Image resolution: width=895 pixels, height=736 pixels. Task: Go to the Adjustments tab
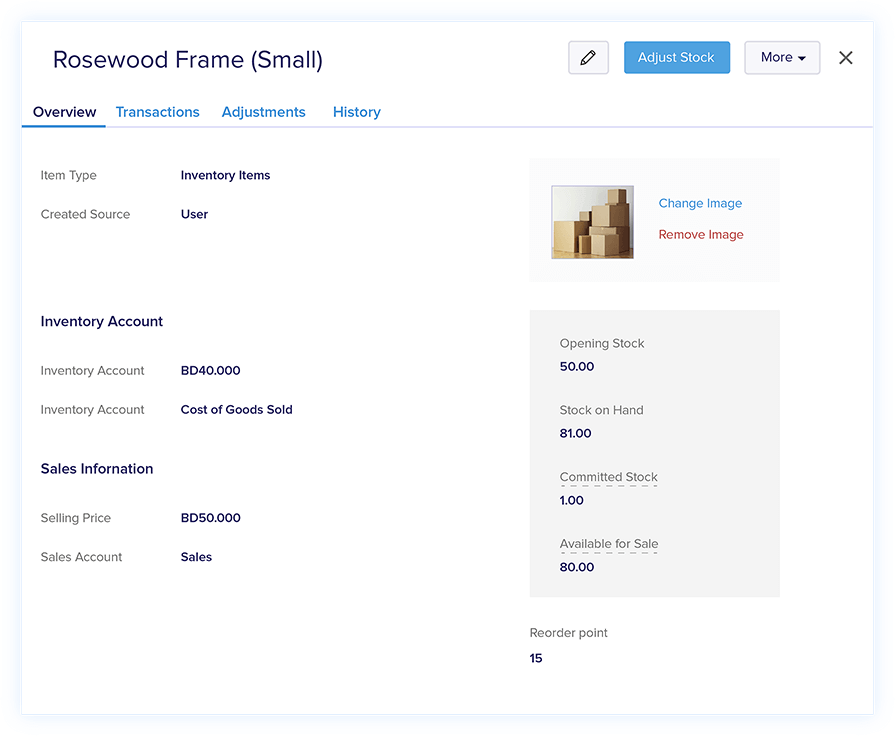tap(264, 112)
